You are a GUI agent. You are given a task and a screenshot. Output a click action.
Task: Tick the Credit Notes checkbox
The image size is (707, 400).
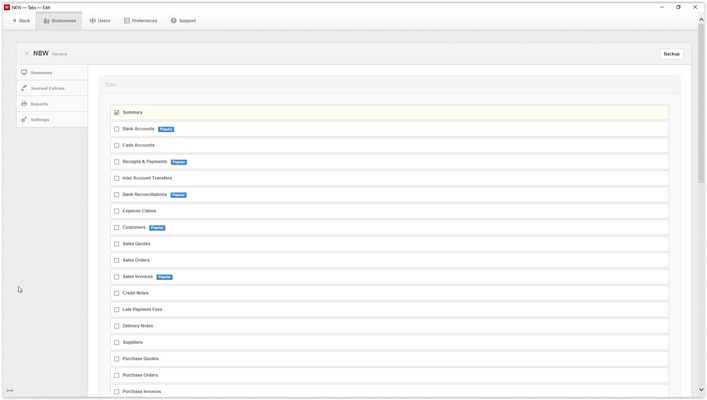coord(116,293)
